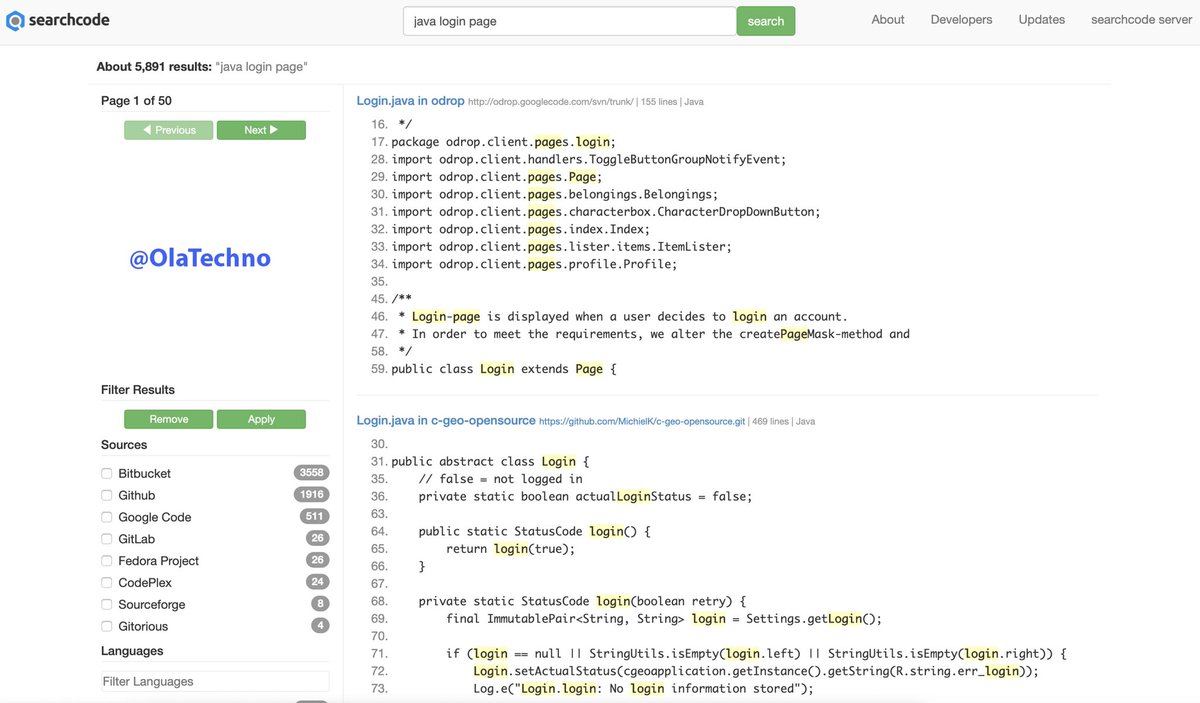Check the Bitbucket source checkbox
The image size is (1200, 703).
(107, 473)
